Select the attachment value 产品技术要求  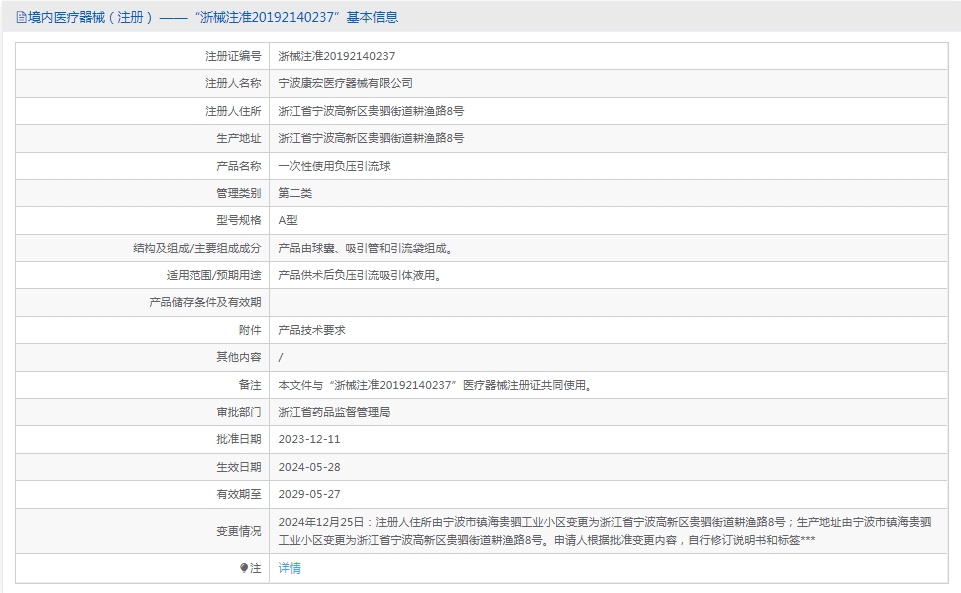[311, 330]
